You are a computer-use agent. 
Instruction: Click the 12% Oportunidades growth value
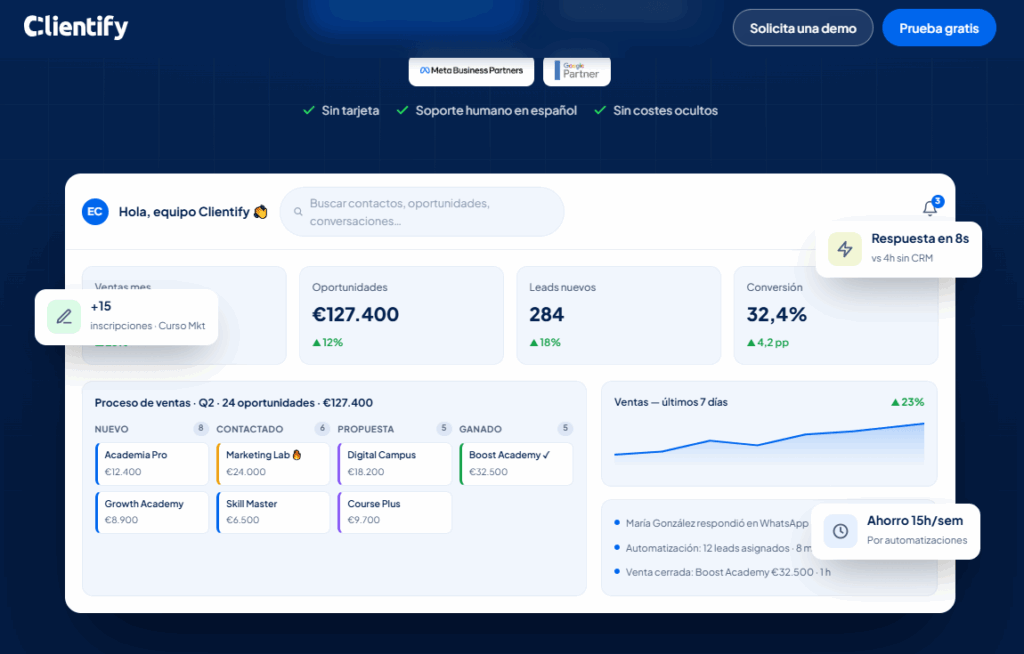click(x=327, y=342)
